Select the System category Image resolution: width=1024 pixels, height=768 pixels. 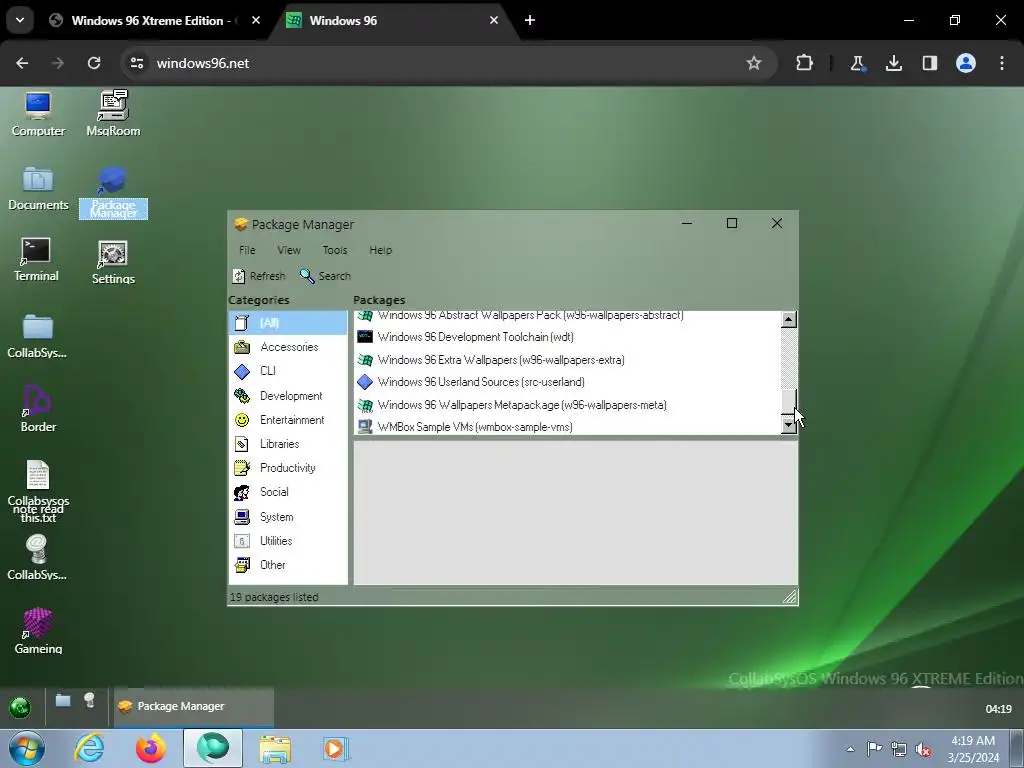[287, 517]
